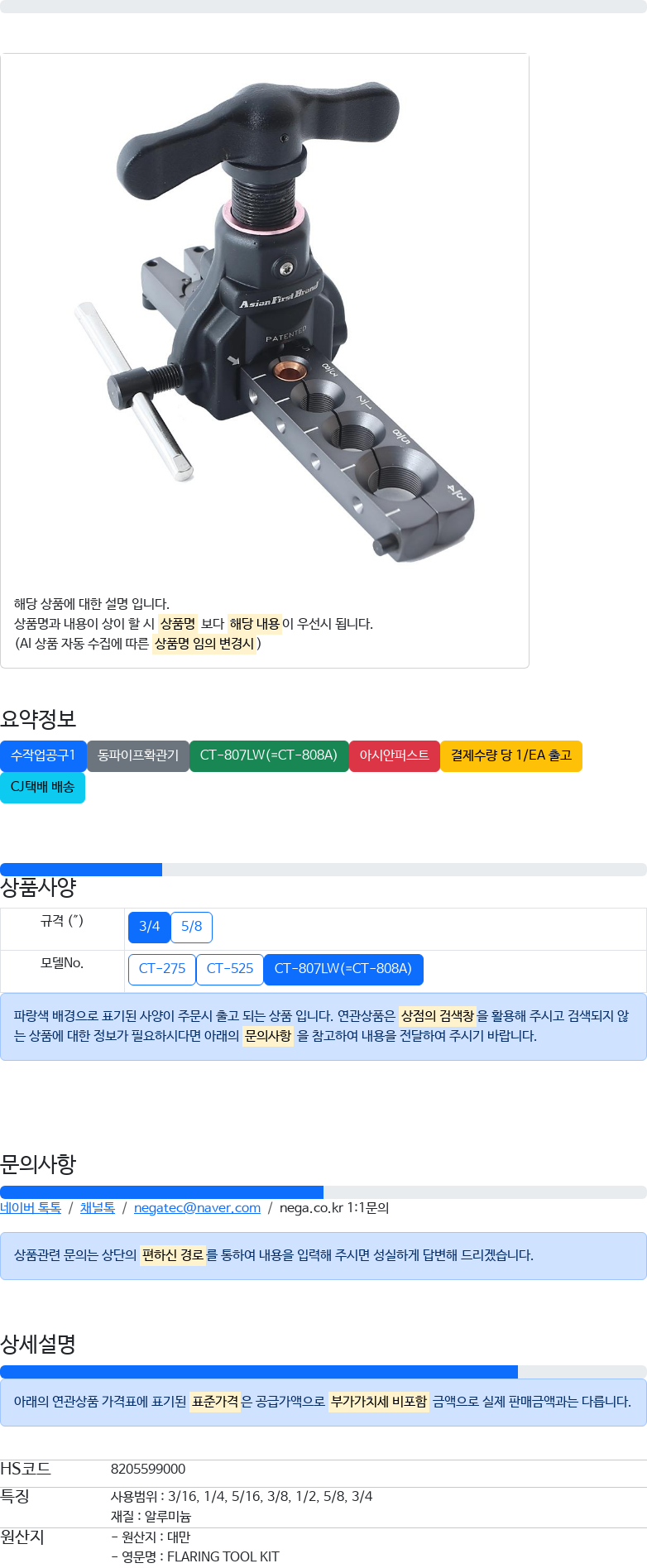The image size is (647, 1568).
Task: Open the 네이버 톡톡 inquiry link
Action: pyautogui.click(x=31, y=1208)
